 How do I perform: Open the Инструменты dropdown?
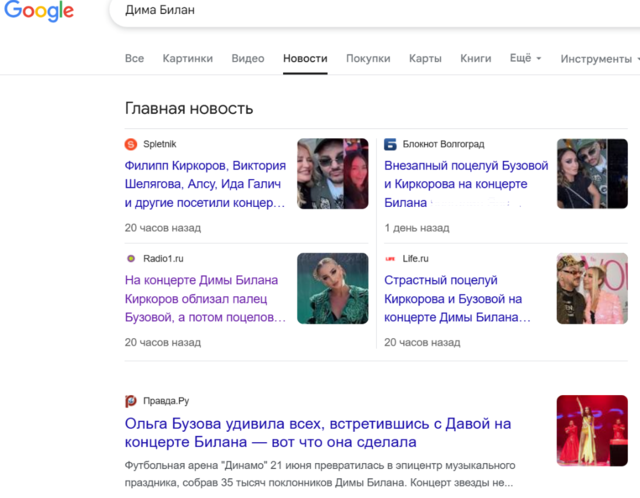coord(600,59)
